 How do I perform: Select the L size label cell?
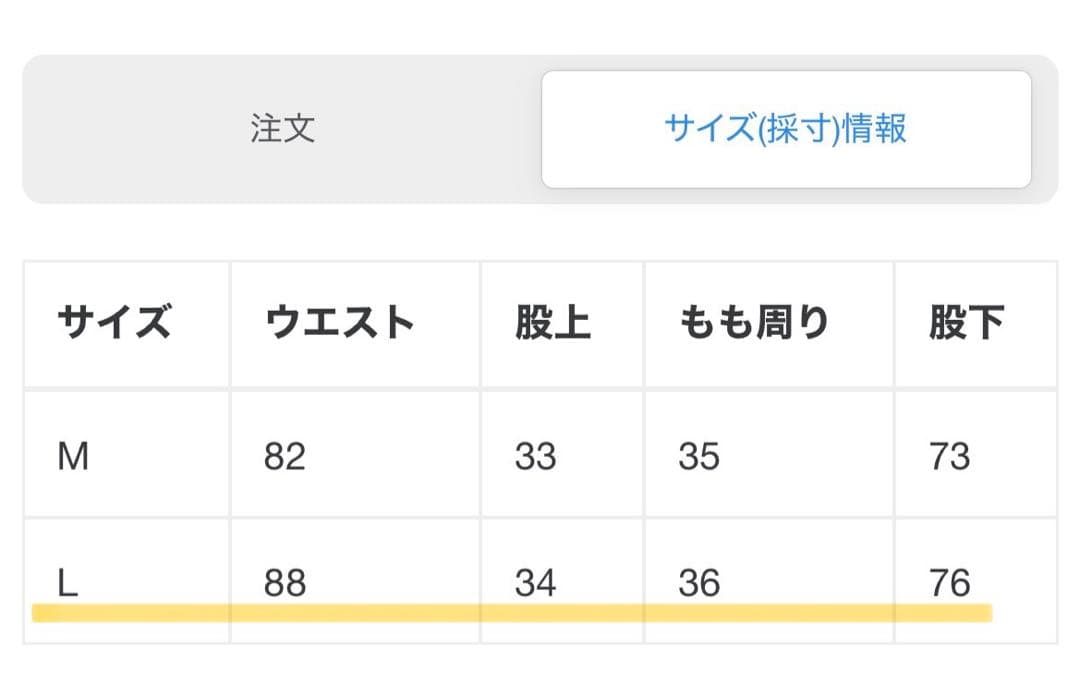tap(68, 581)
